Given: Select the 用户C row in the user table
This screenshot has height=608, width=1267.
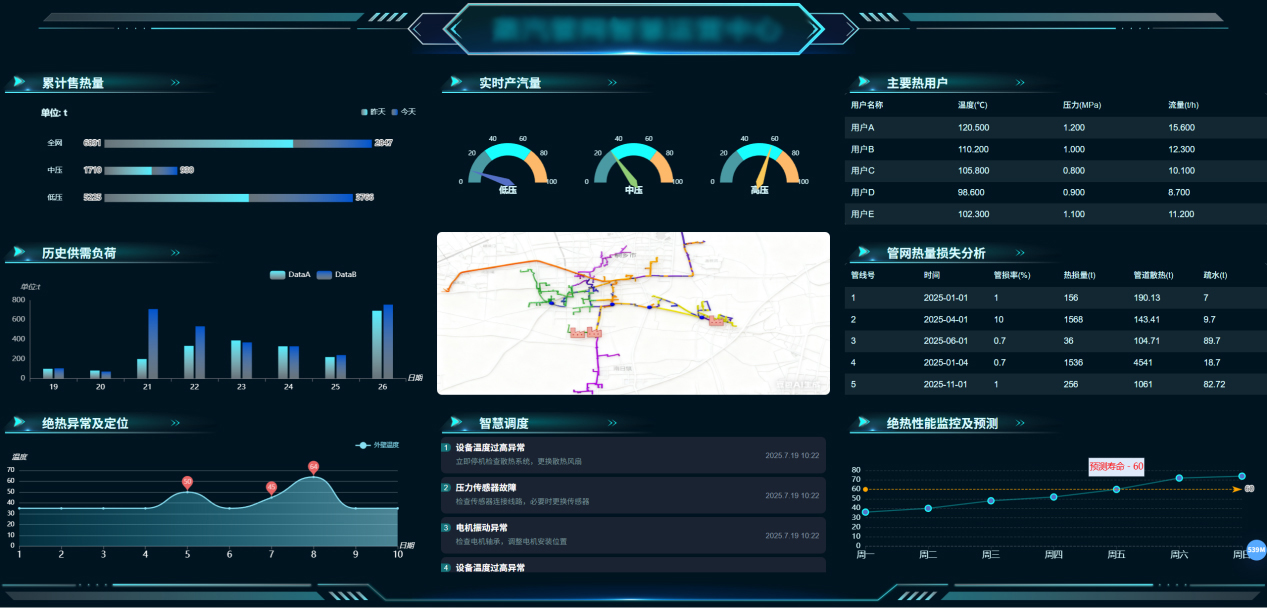Looking at the screenshot, I should tap(1045, 170).
